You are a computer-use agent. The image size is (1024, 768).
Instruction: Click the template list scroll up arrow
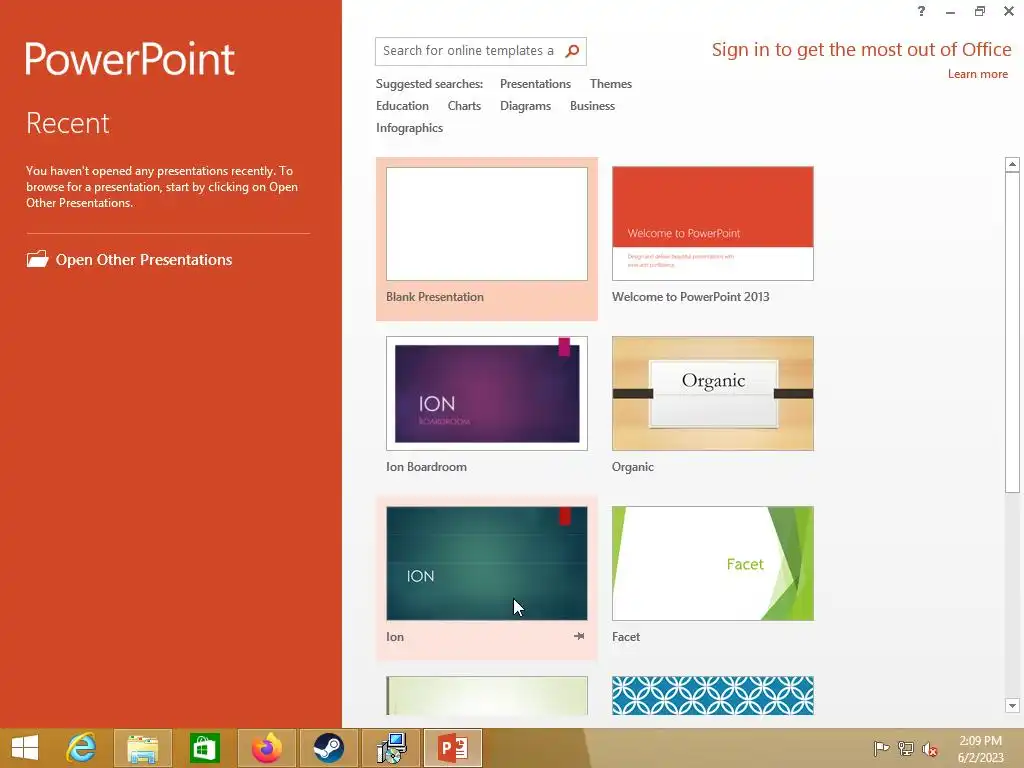click(1012, 164)
